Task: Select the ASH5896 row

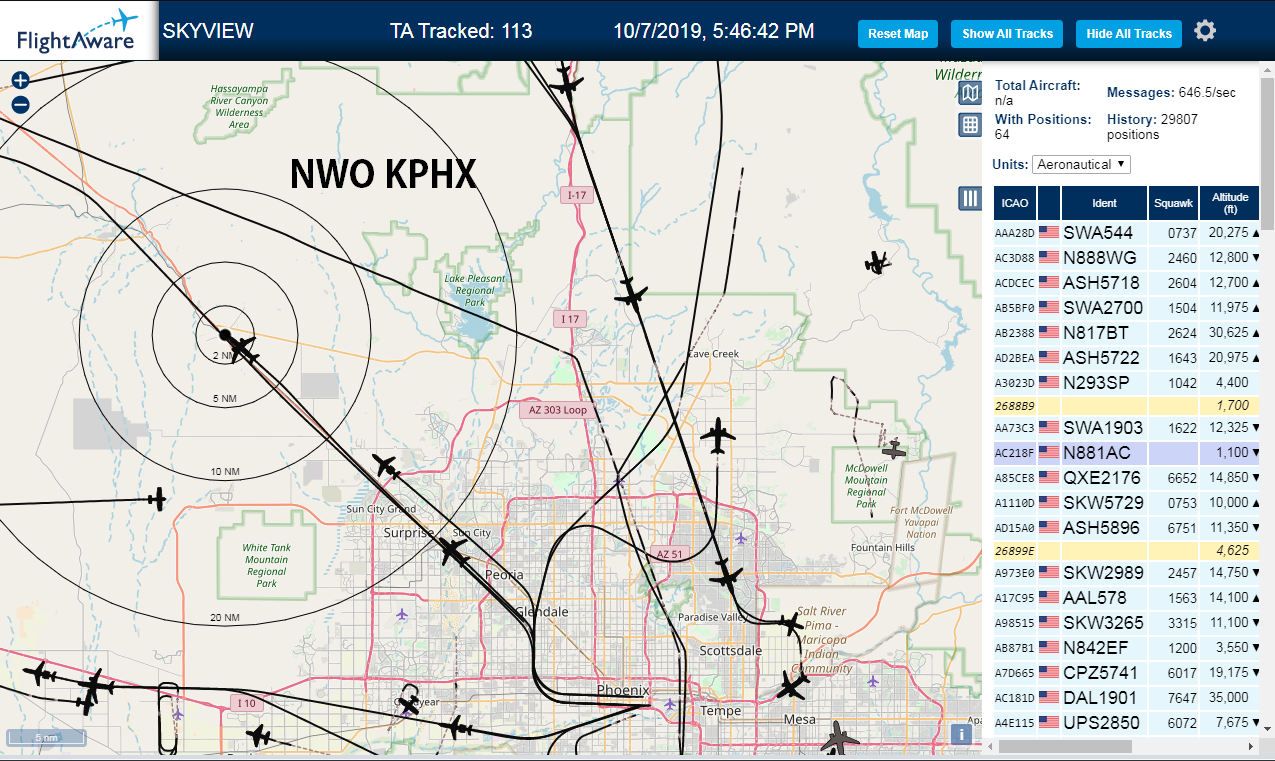Action: [x=1127, y=528]
